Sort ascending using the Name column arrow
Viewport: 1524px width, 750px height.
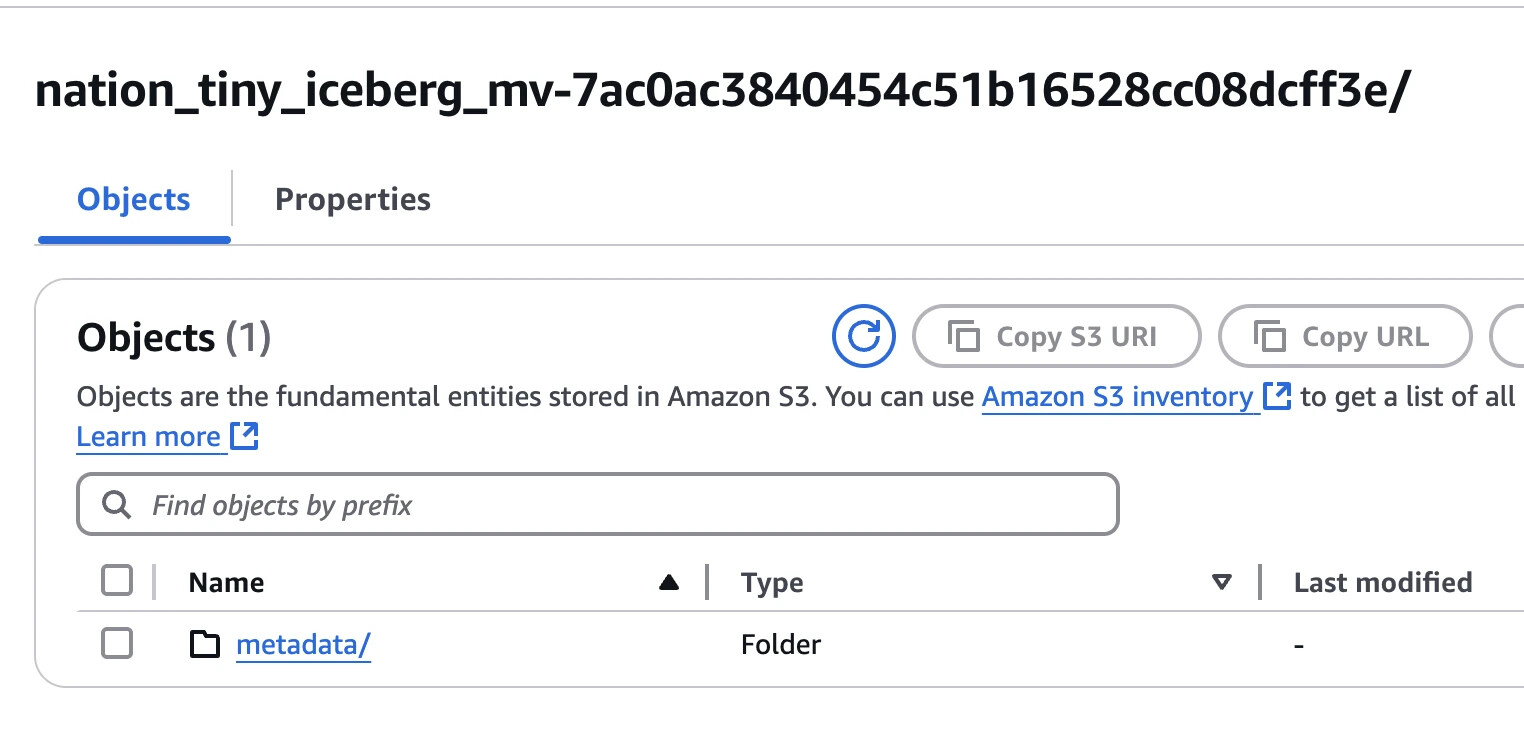669,583
